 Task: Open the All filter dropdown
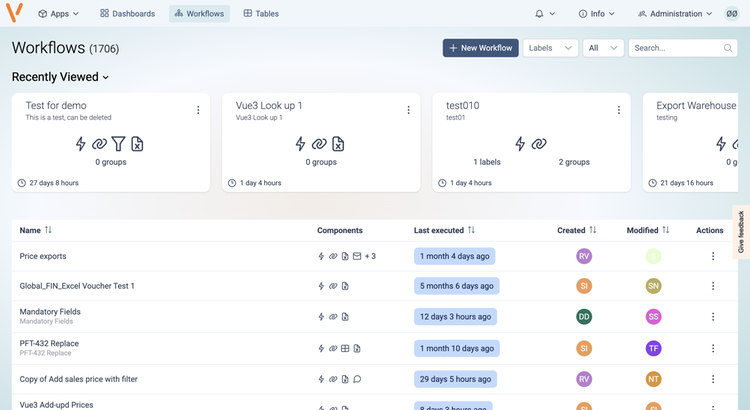click(603, 48)
